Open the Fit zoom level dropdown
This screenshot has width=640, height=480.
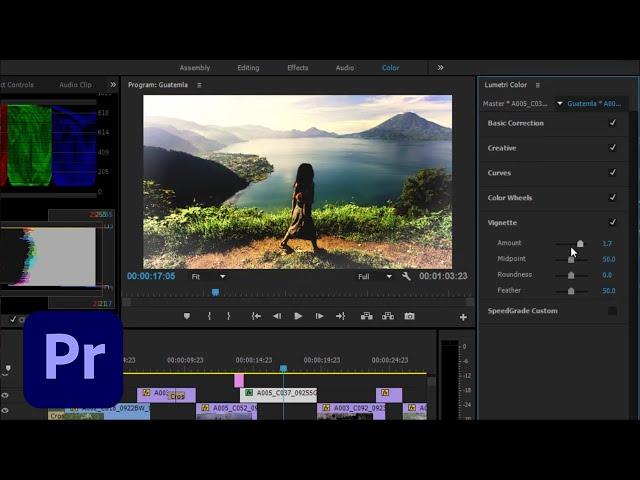coord(208,277)
